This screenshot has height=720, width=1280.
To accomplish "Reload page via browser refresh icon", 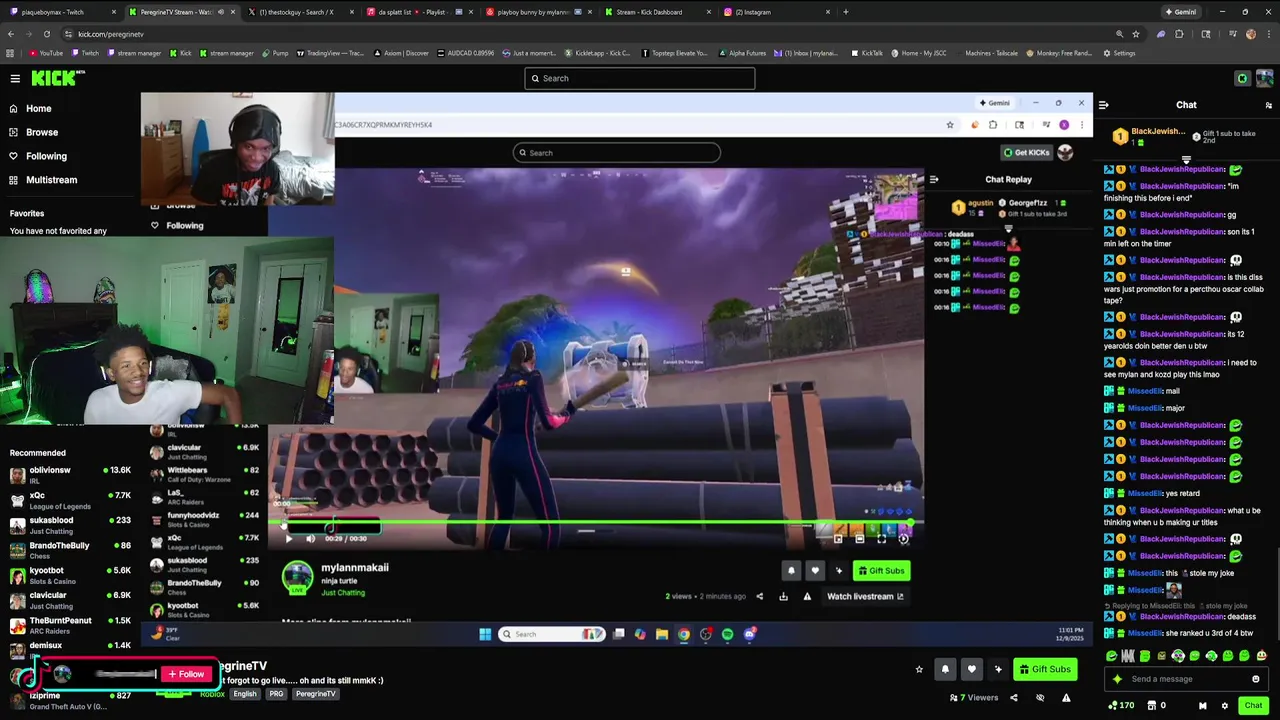I will 48,34.
